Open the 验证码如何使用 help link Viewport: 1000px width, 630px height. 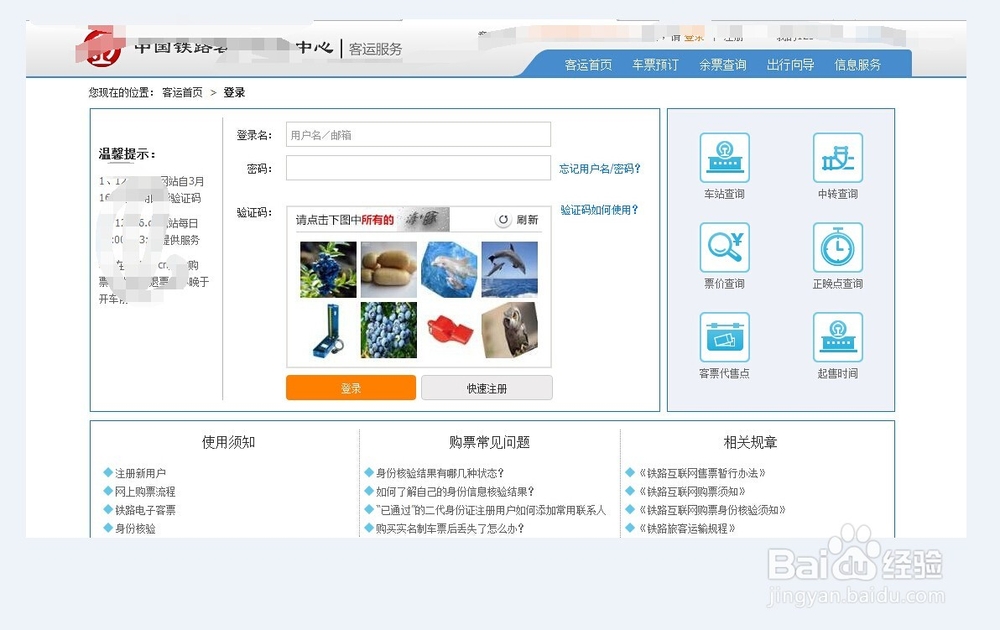tap(600, 210)
